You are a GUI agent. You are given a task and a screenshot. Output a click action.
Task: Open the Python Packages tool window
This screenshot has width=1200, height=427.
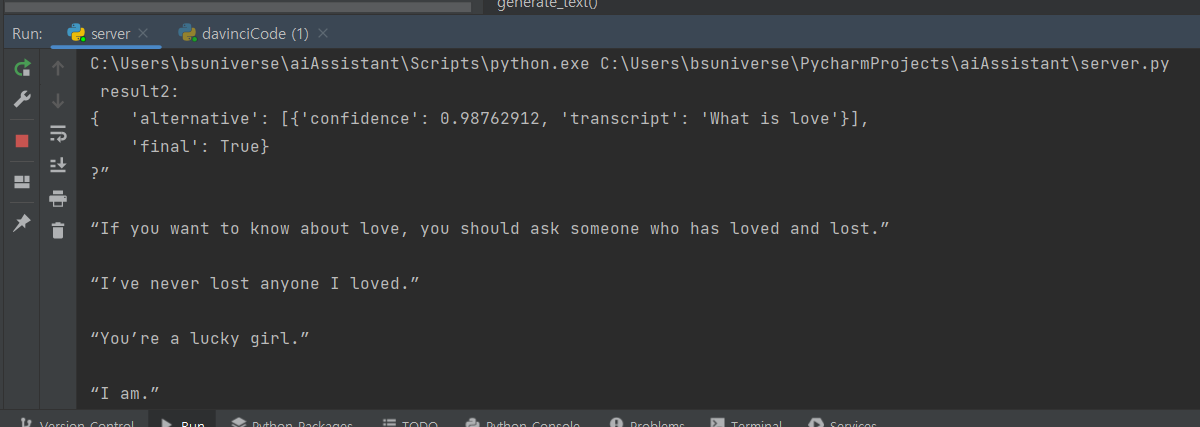pos(291,422)
